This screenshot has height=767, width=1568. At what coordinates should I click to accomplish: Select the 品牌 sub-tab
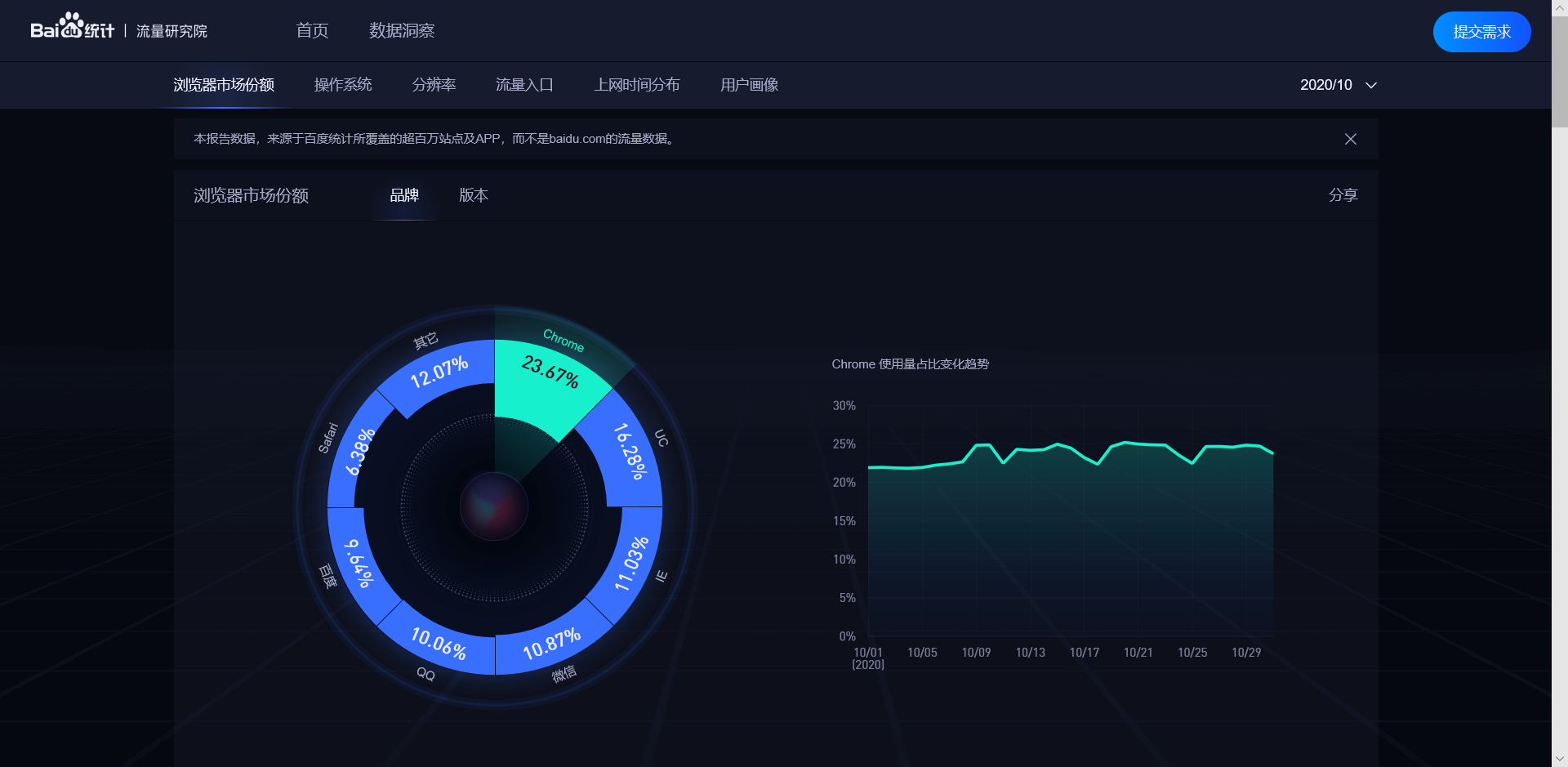click(404, 195)
